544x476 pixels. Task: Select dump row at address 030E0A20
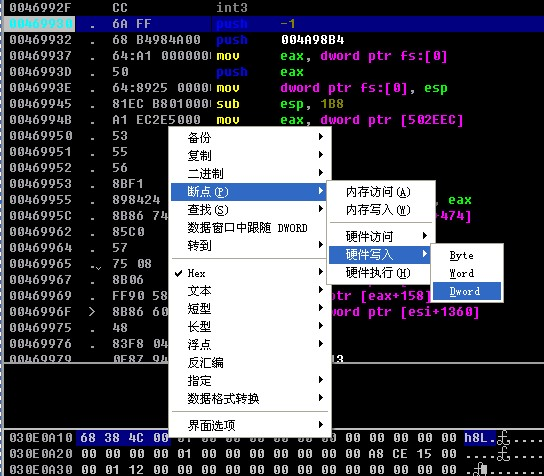[274, 454]
